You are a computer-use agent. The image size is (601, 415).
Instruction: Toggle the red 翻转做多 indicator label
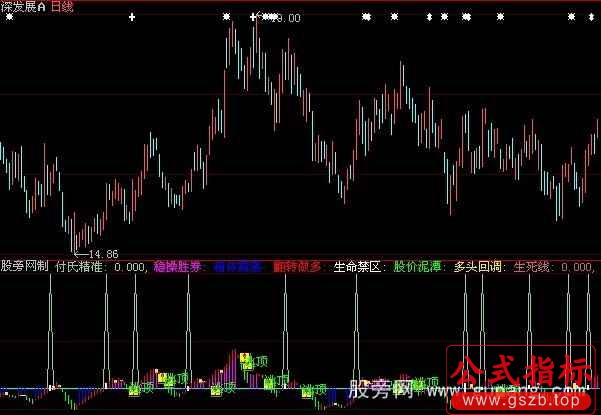(299, 267)
